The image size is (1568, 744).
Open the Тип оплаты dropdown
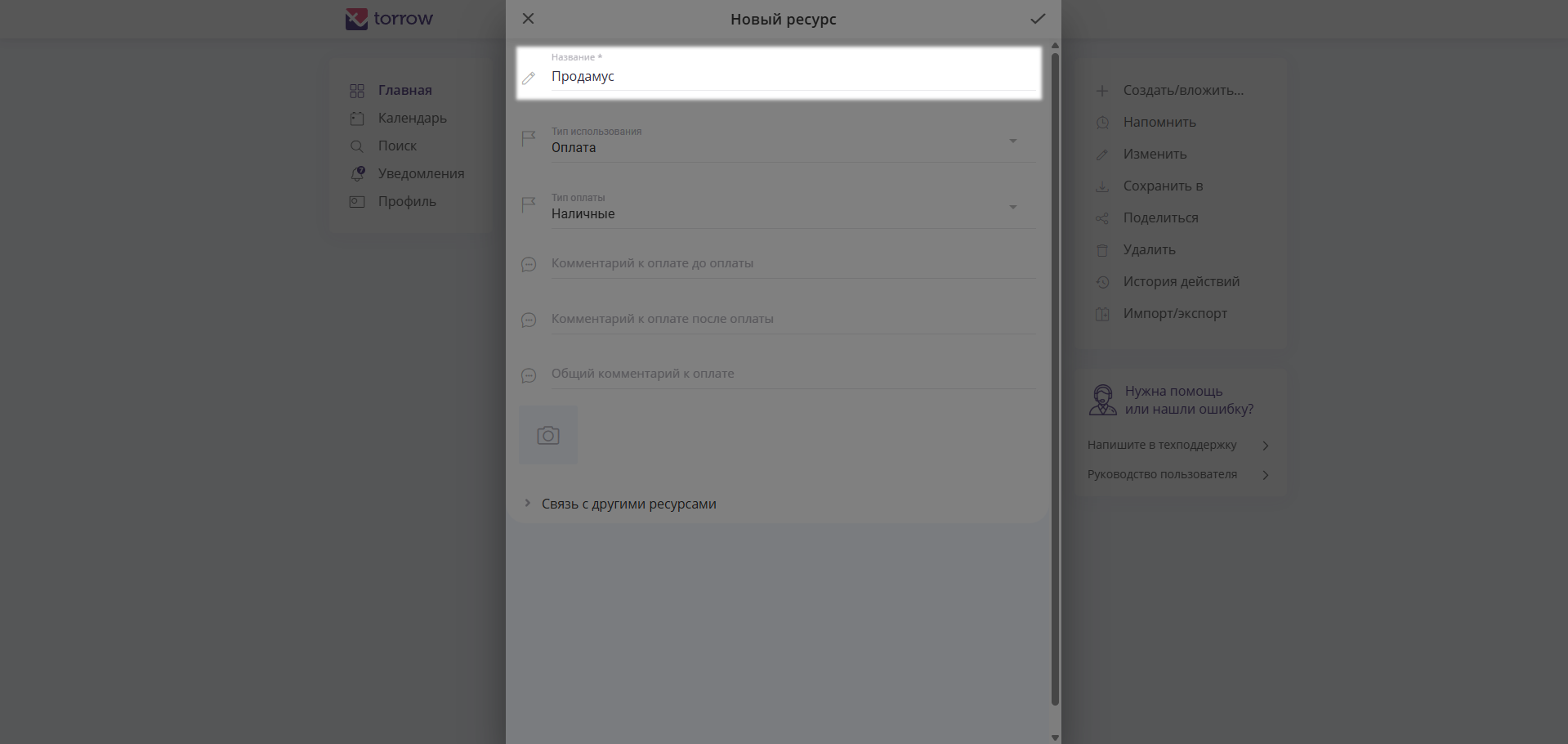pyautogui.click(x=1012, y=208)
